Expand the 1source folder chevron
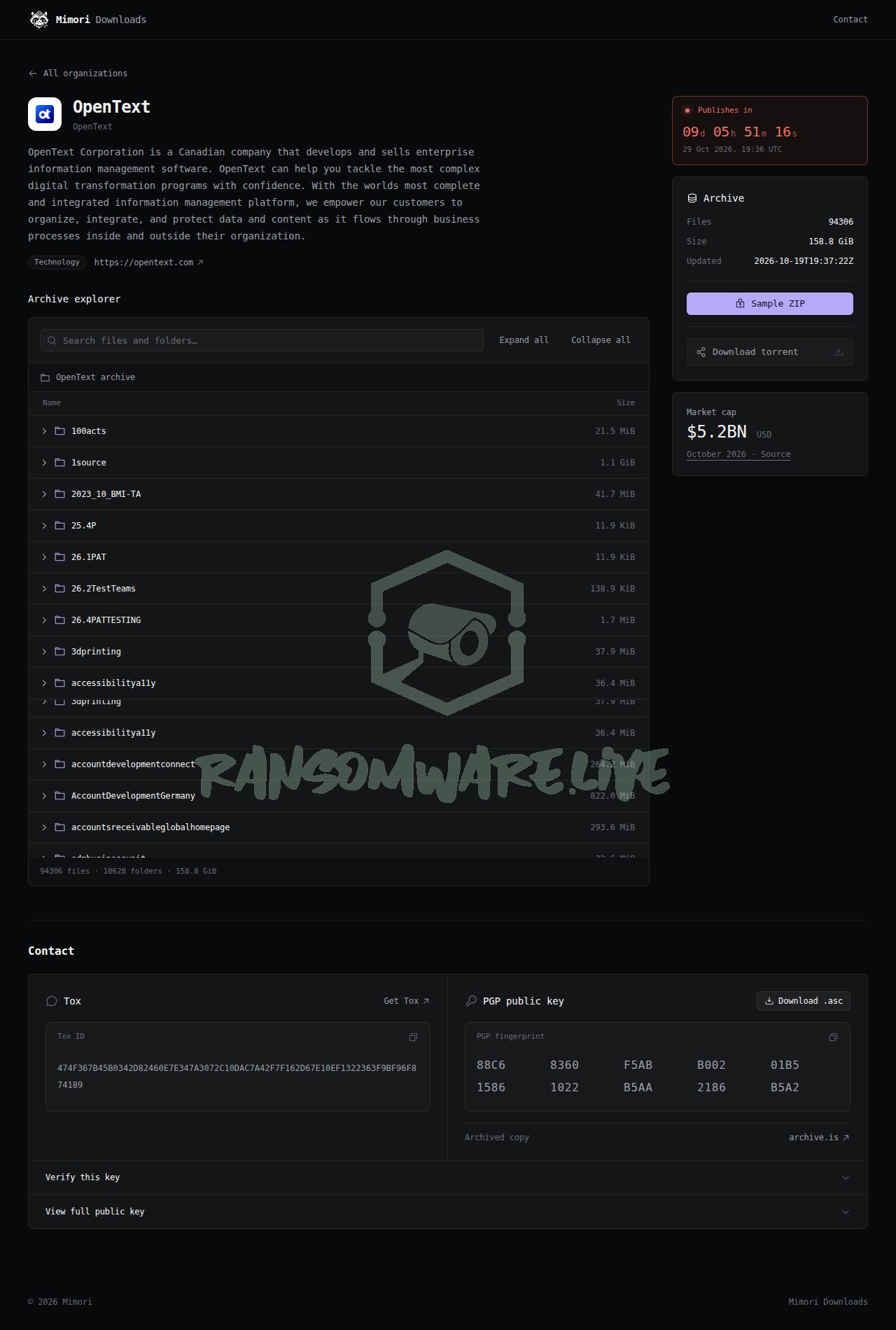This screenshot has height=1330, width=896. point(44,463)
